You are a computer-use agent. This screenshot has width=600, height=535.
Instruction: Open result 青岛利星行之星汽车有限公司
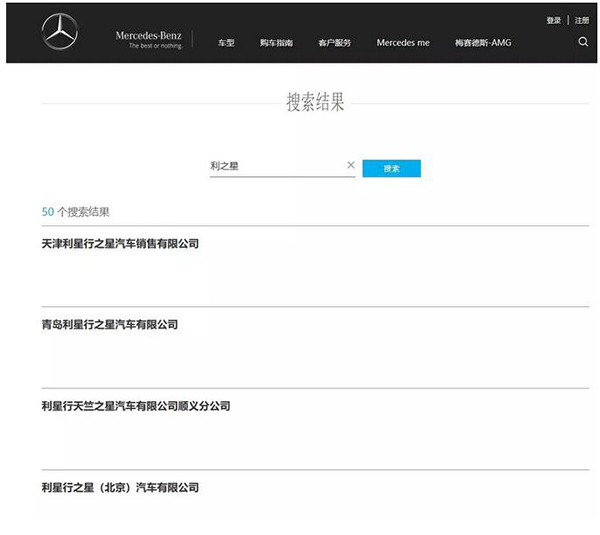pyautogui.click(x=109, y=325)
